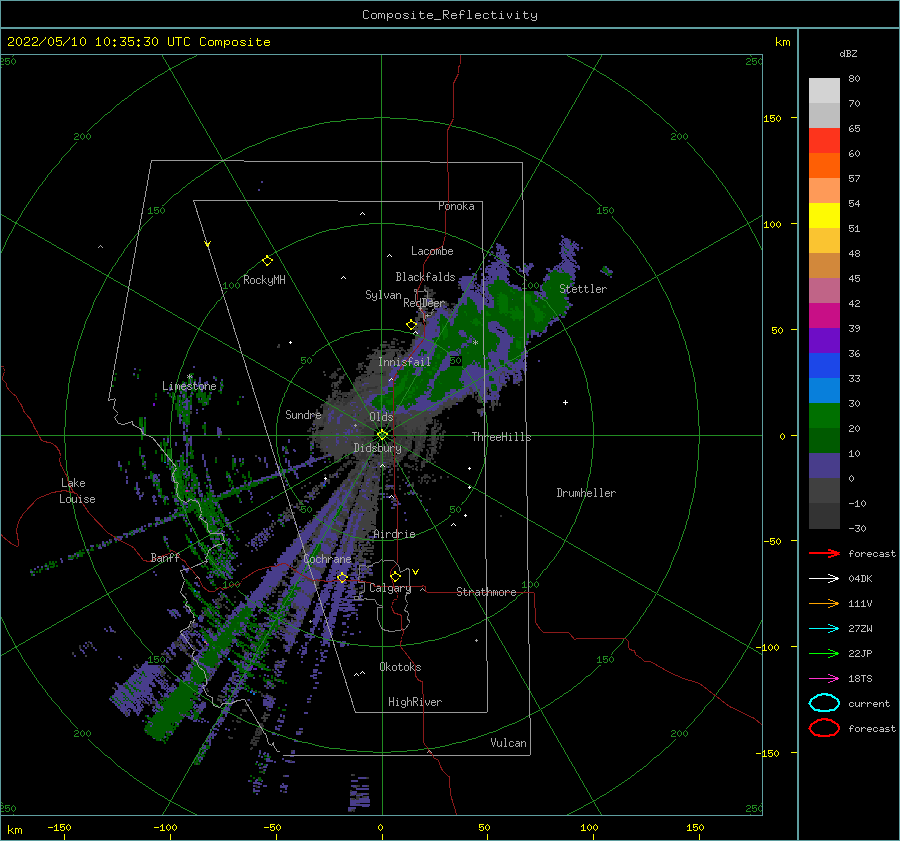900x841 pixels.
Task: Click the HighRiver label
Action: (415, 702)
